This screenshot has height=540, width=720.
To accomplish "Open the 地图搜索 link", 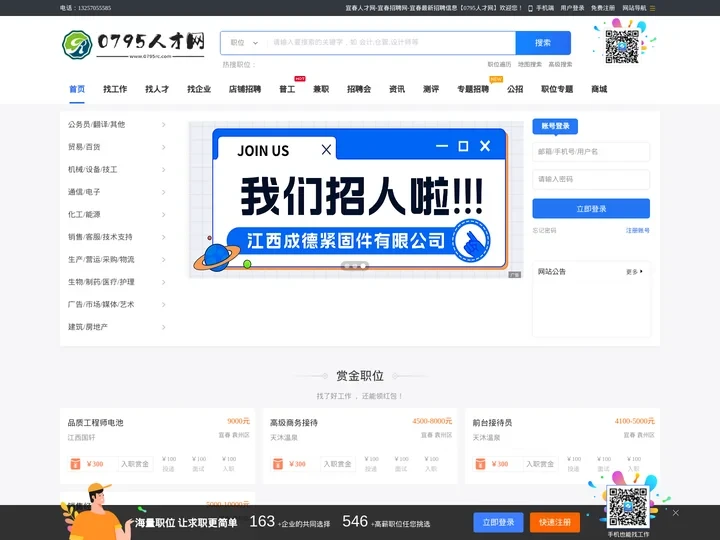I will click(530, 64).
